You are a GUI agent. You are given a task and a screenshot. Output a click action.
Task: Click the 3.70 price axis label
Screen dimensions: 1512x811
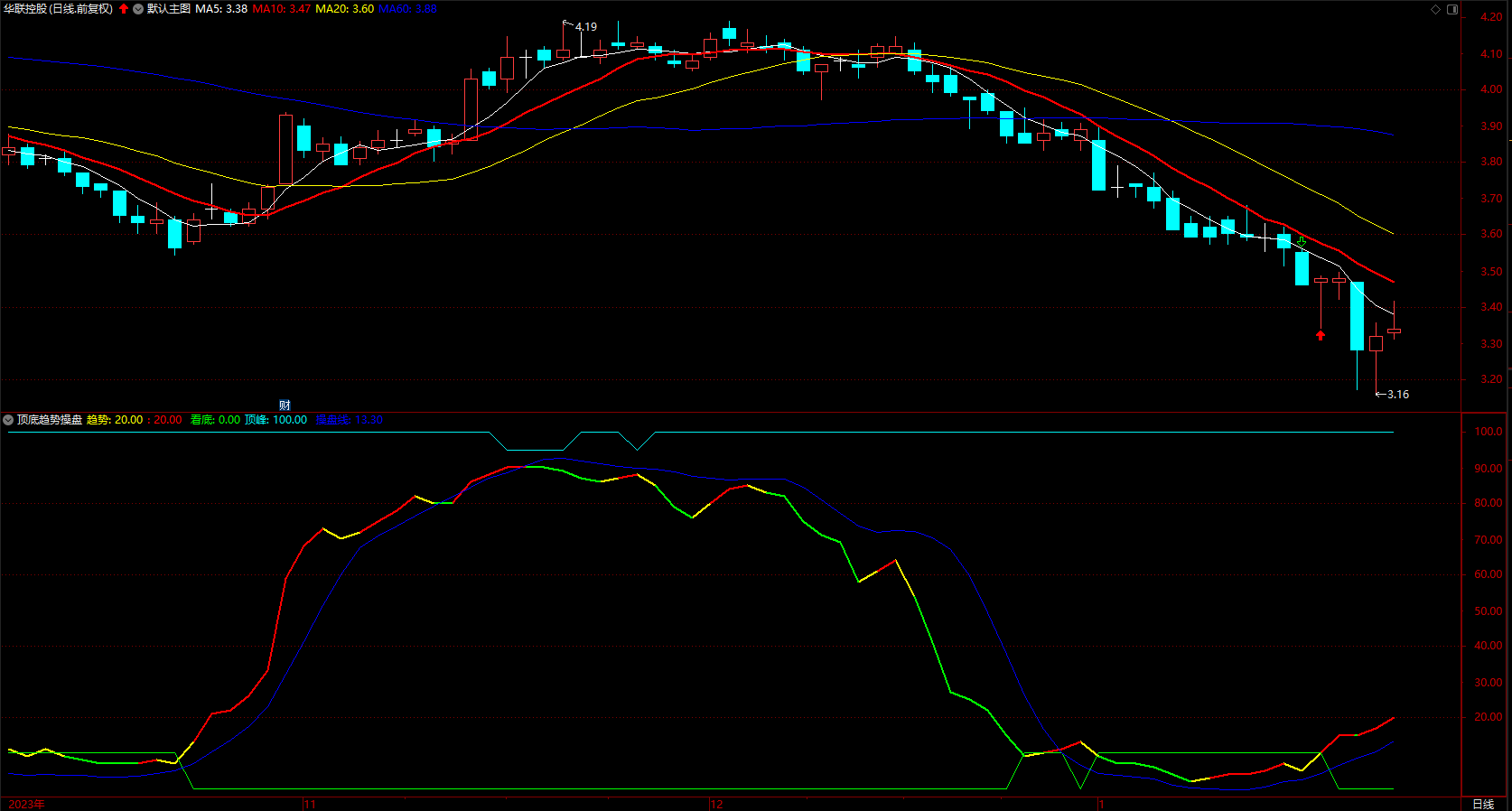pyautogui.click(x=1491, y=199)
